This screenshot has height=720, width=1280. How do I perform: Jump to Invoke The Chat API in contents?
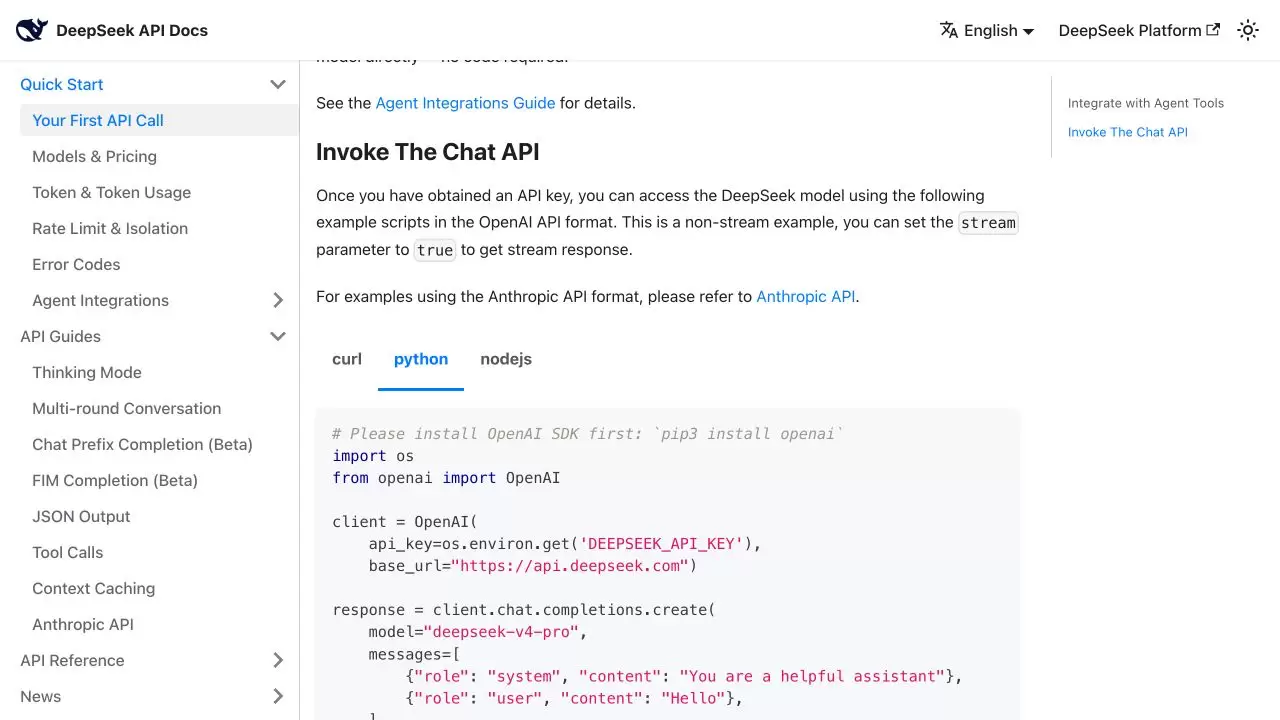tap(1128, 132)
